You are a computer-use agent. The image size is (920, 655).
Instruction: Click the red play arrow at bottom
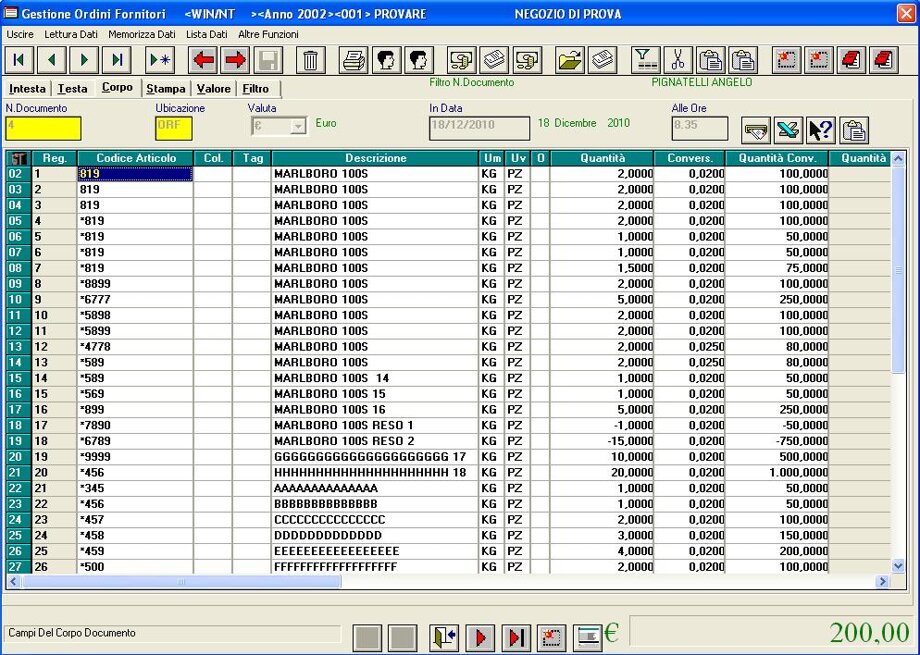tap(480, 637)
